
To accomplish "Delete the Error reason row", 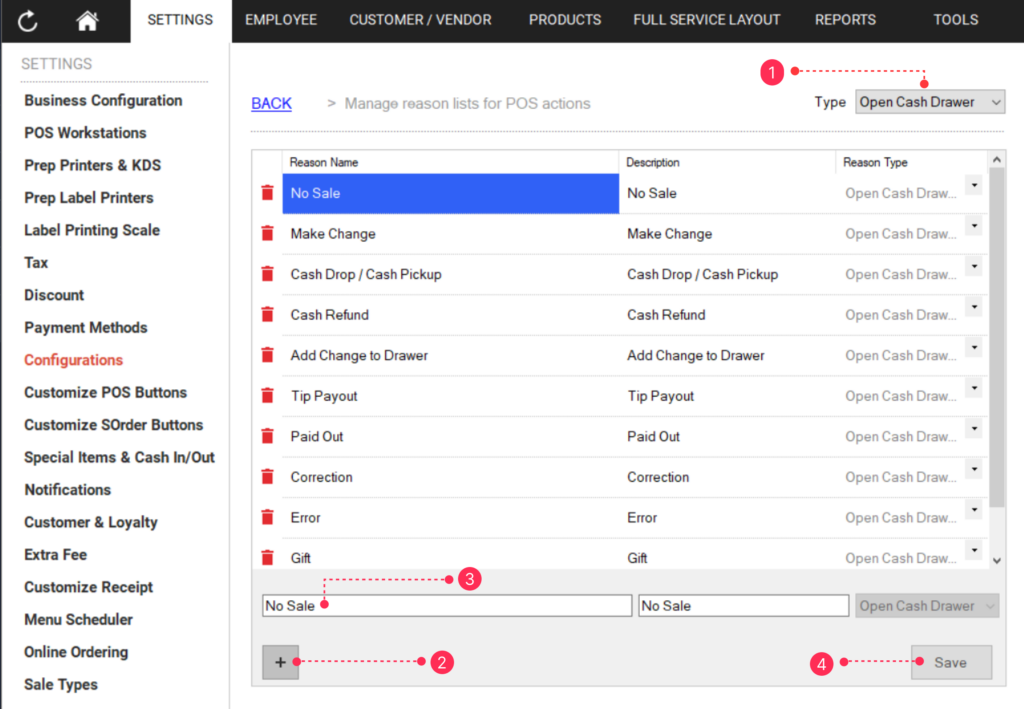I will (267, 517).
